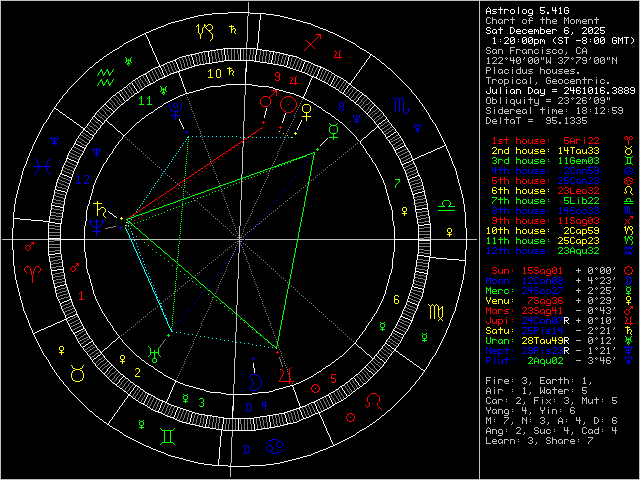This screenshot has height=480, width=640.
Task: Click the 'Obliquity = 23°26'09"' line
Action: click(x=548, y=101)
